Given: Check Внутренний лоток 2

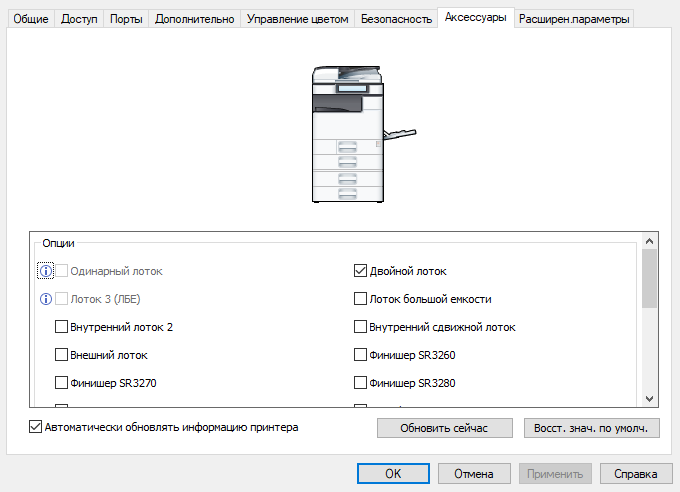Looking at the screenshot, I should 61,327.
